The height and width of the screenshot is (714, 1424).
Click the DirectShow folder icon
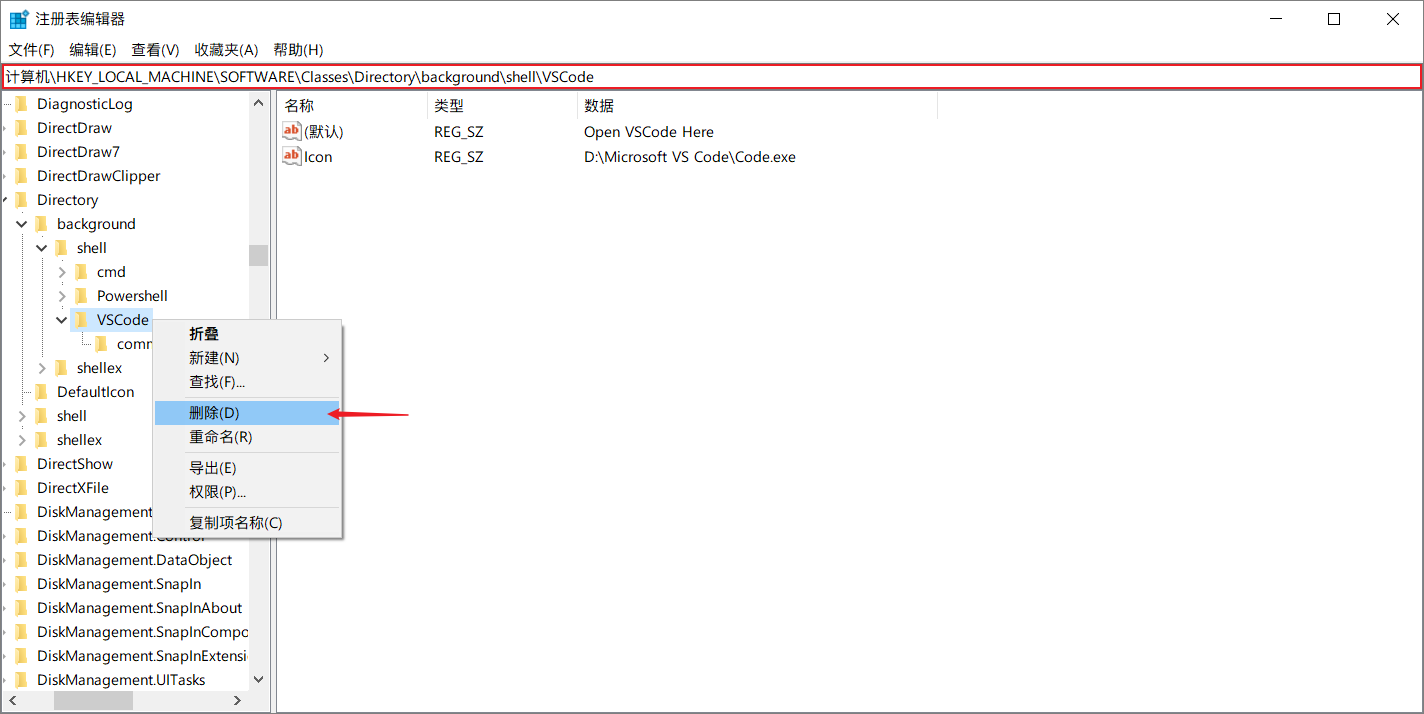pos(21,464)
